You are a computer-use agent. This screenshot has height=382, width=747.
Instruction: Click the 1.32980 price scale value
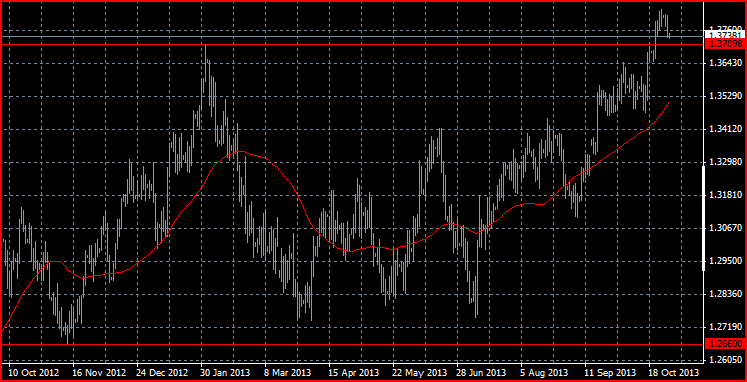[x=726, y=162]
